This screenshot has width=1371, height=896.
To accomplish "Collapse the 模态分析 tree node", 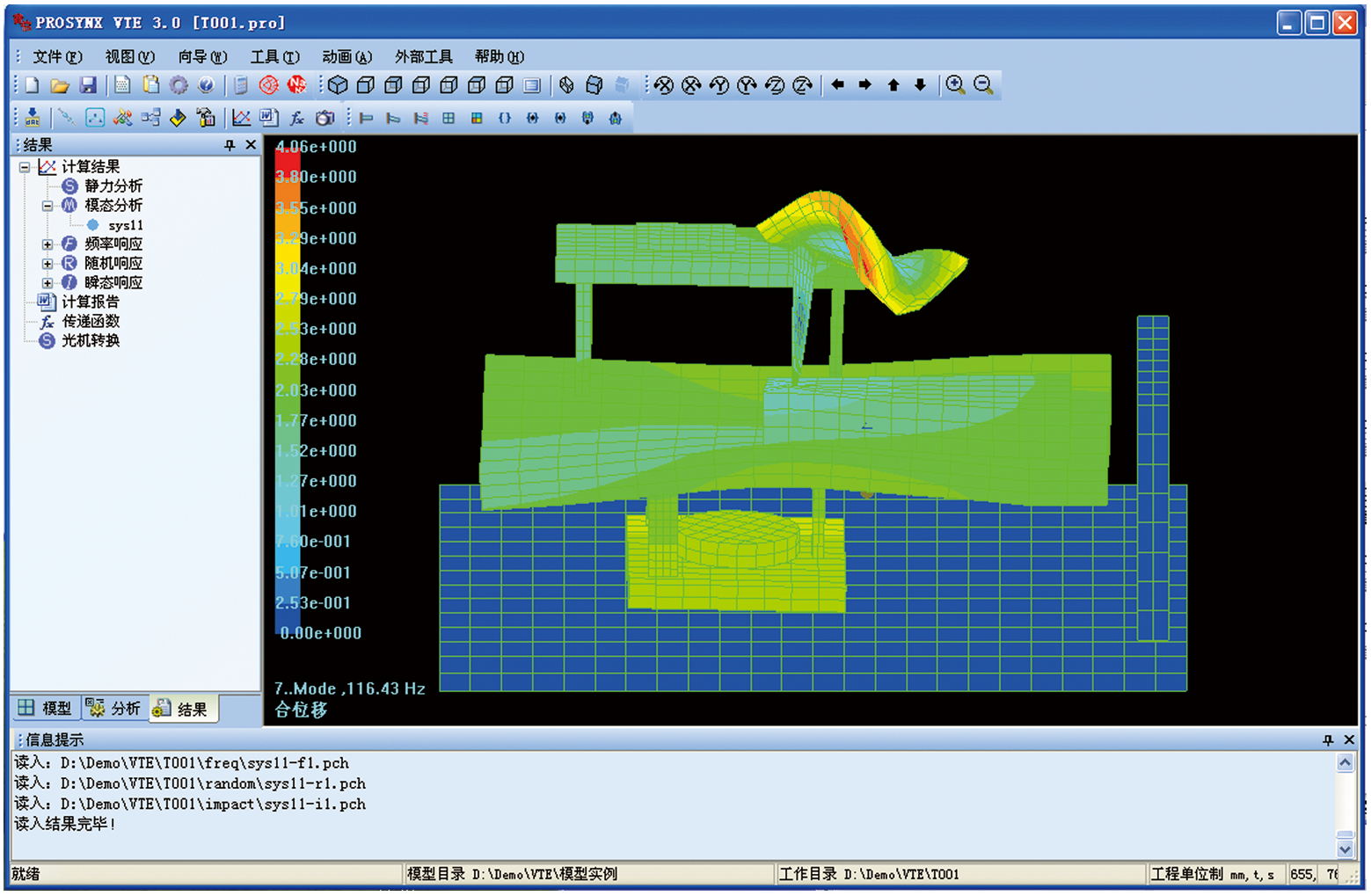I will point(47,206).
